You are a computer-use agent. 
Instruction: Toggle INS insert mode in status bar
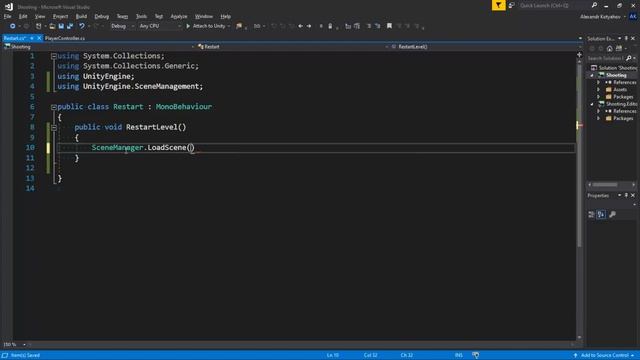click(459, 356)
